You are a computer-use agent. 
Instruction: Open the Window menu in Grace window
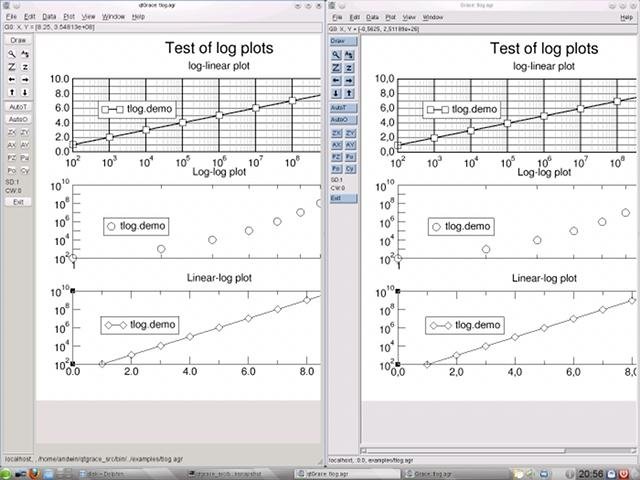[433, 17]
